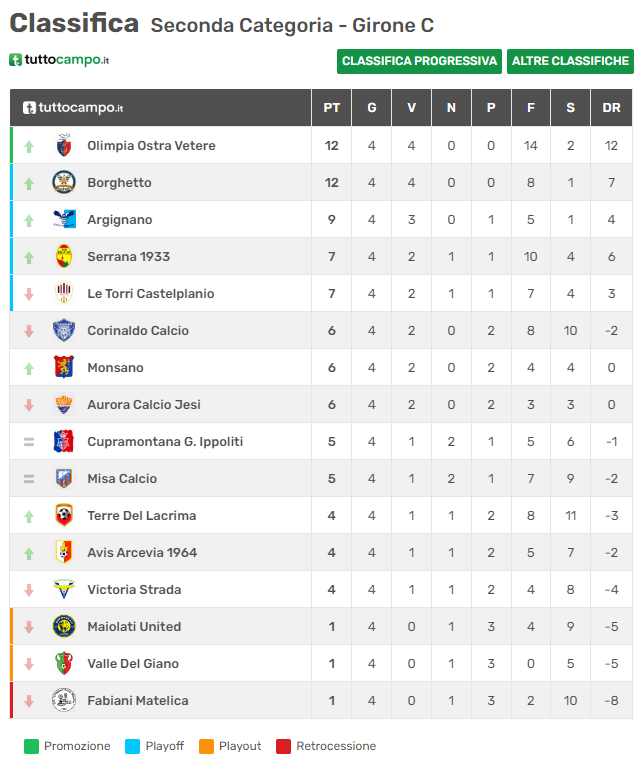
Task: Click the red Retrocessione legend swatch
Action: tap(284, 746)
